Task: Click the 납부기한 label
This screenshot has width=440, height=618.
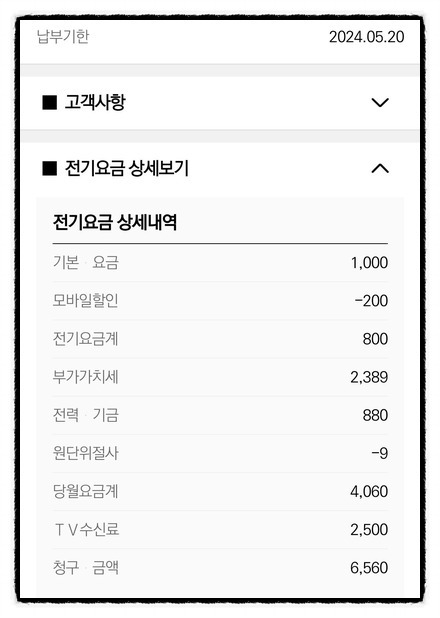Action: pos(63,36)
